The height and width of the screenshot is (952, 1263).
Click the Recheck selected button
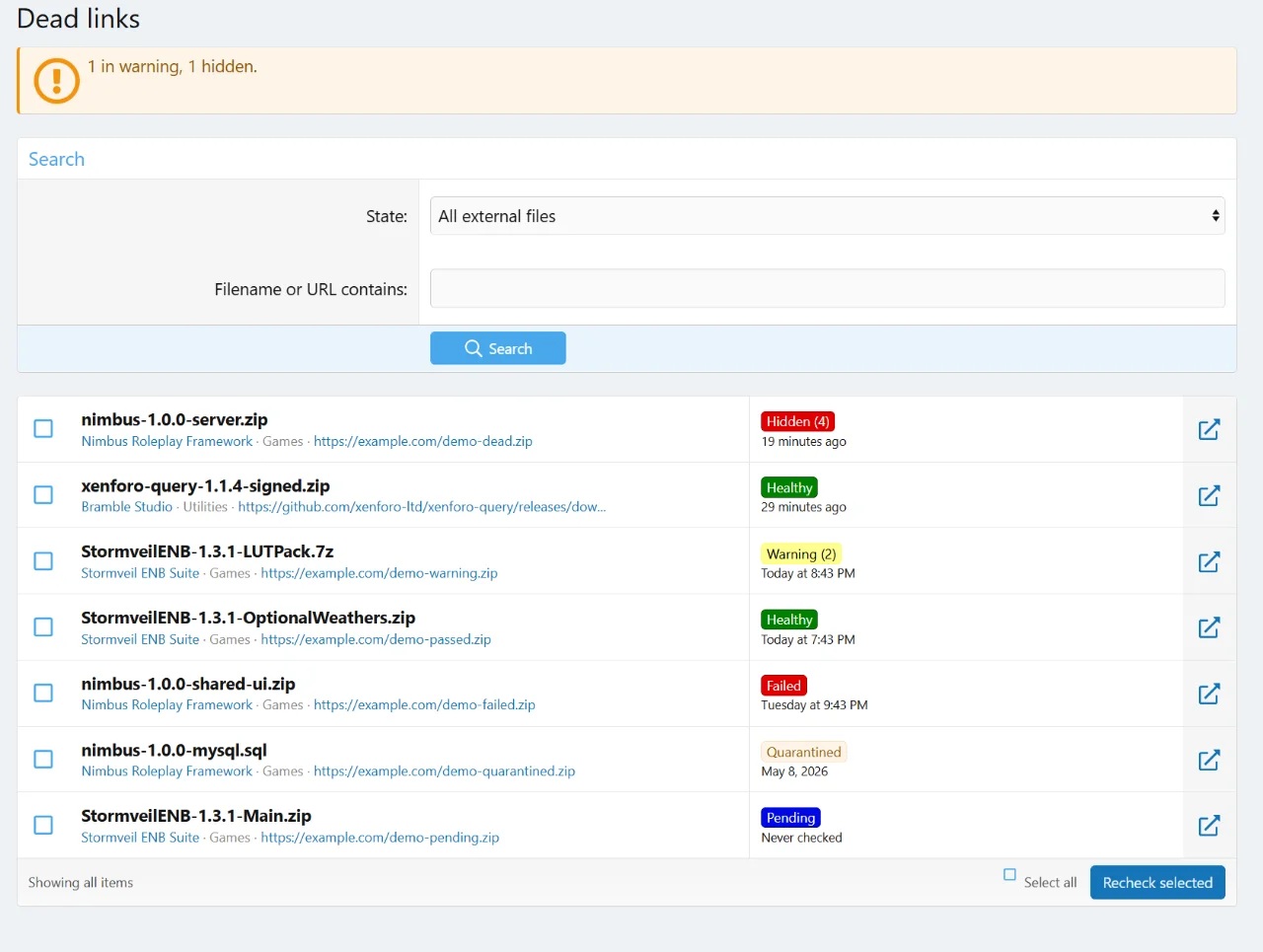click(1157, 882)
